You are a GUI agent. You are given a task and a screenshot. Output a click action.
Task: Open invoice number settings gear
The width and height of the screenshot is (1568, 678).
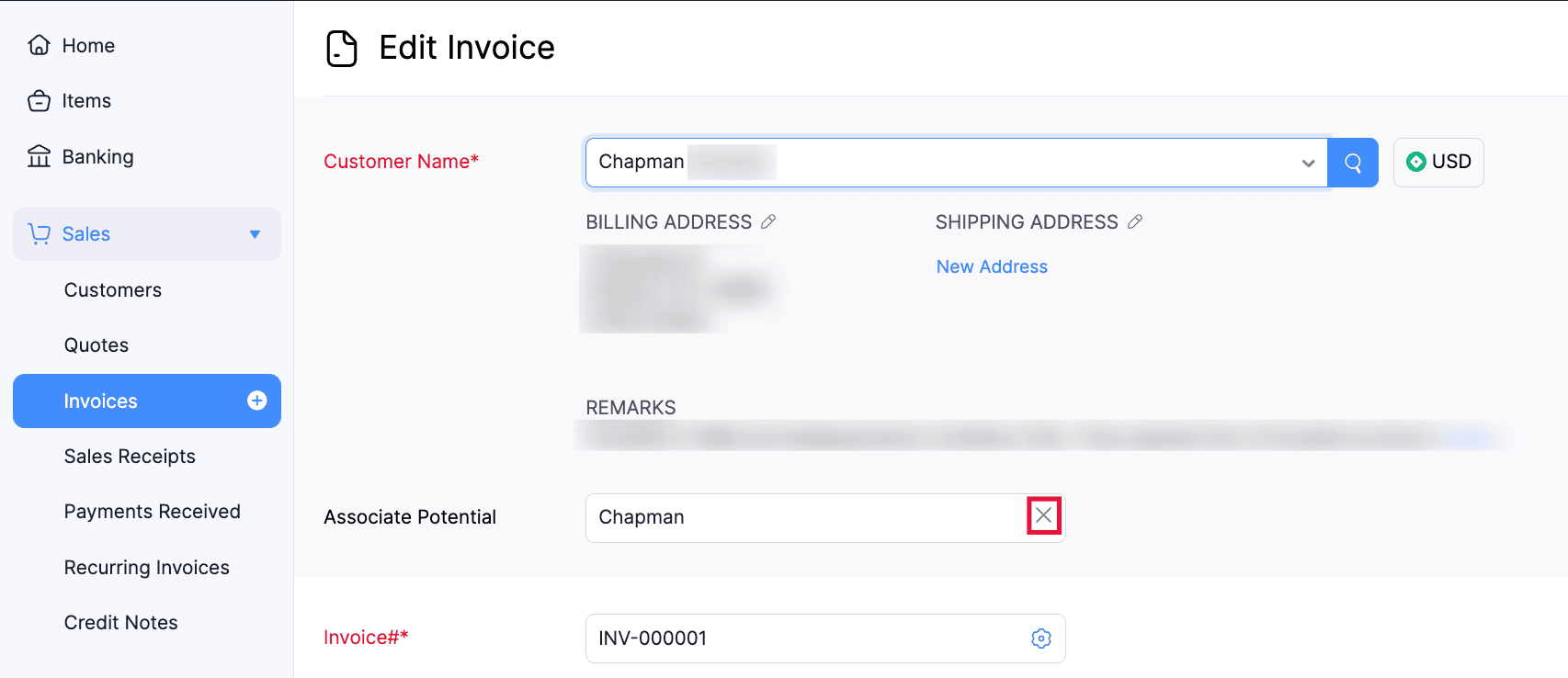click(x=1040, y=638)
